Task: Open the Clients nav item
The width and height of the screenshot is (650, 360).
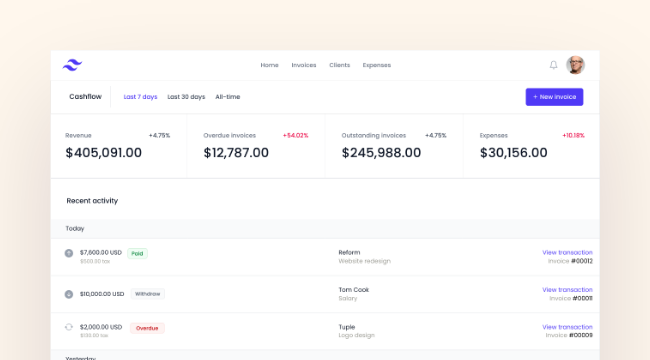Action: coord(340,65)
